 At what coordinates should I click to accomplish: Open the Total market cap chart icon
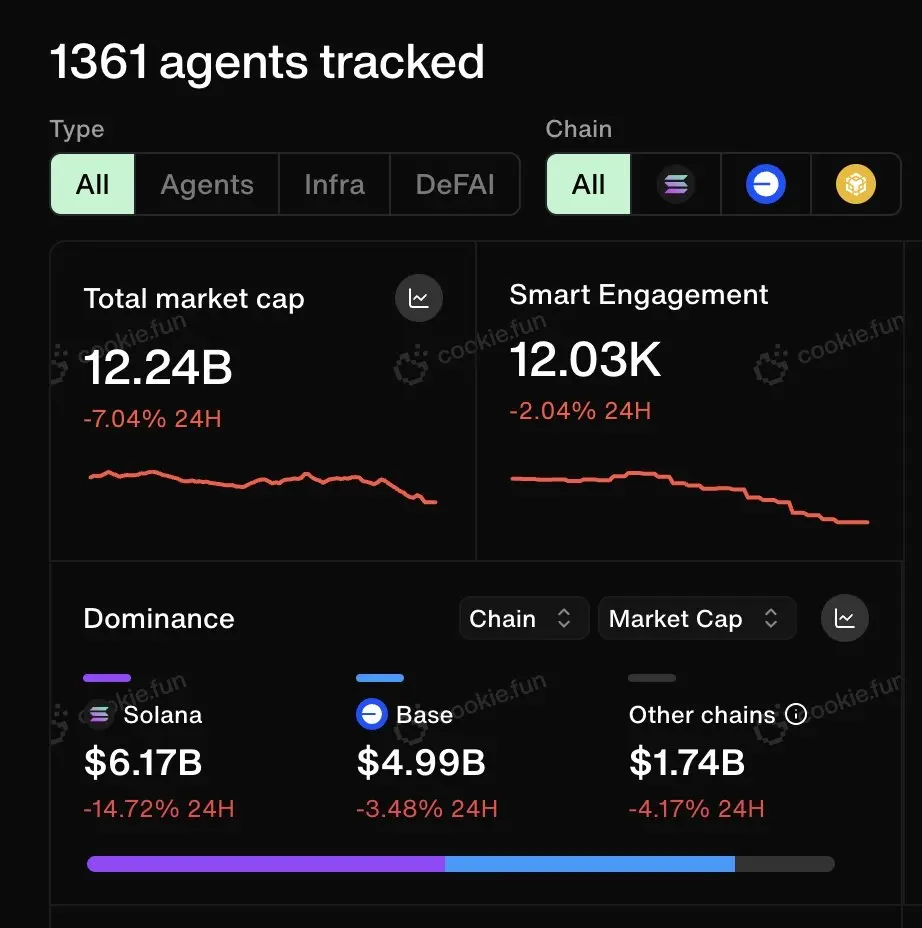(419, 298)
